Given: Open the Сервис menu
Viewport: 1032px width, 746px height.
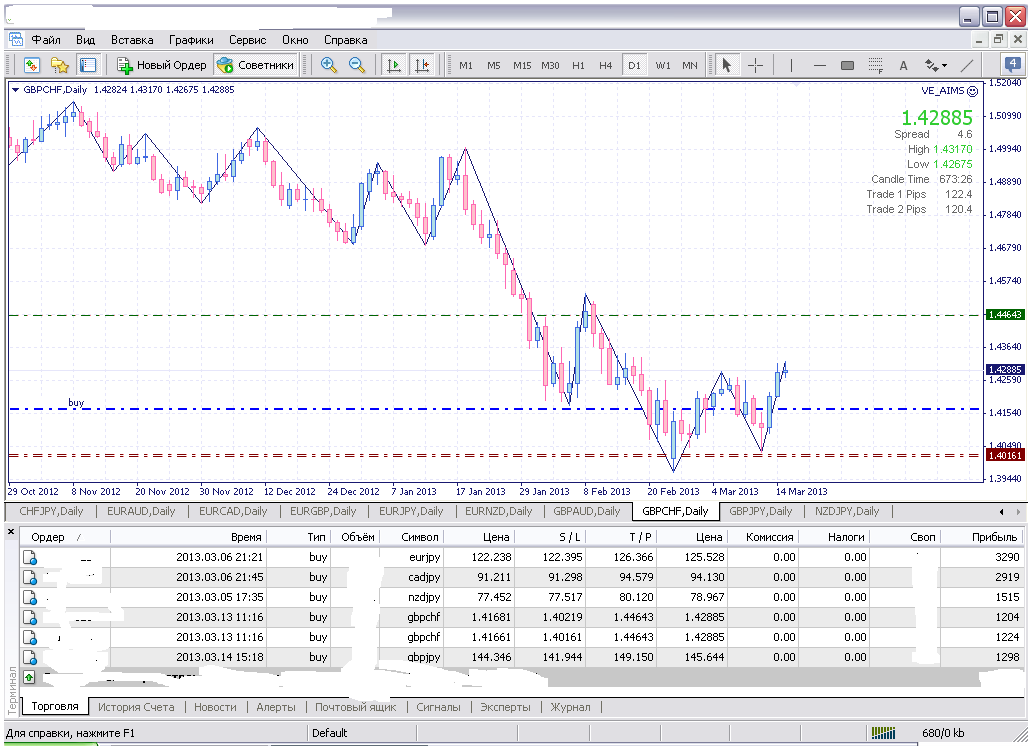Looking at the screenshot, I should [x=247, y=40].
